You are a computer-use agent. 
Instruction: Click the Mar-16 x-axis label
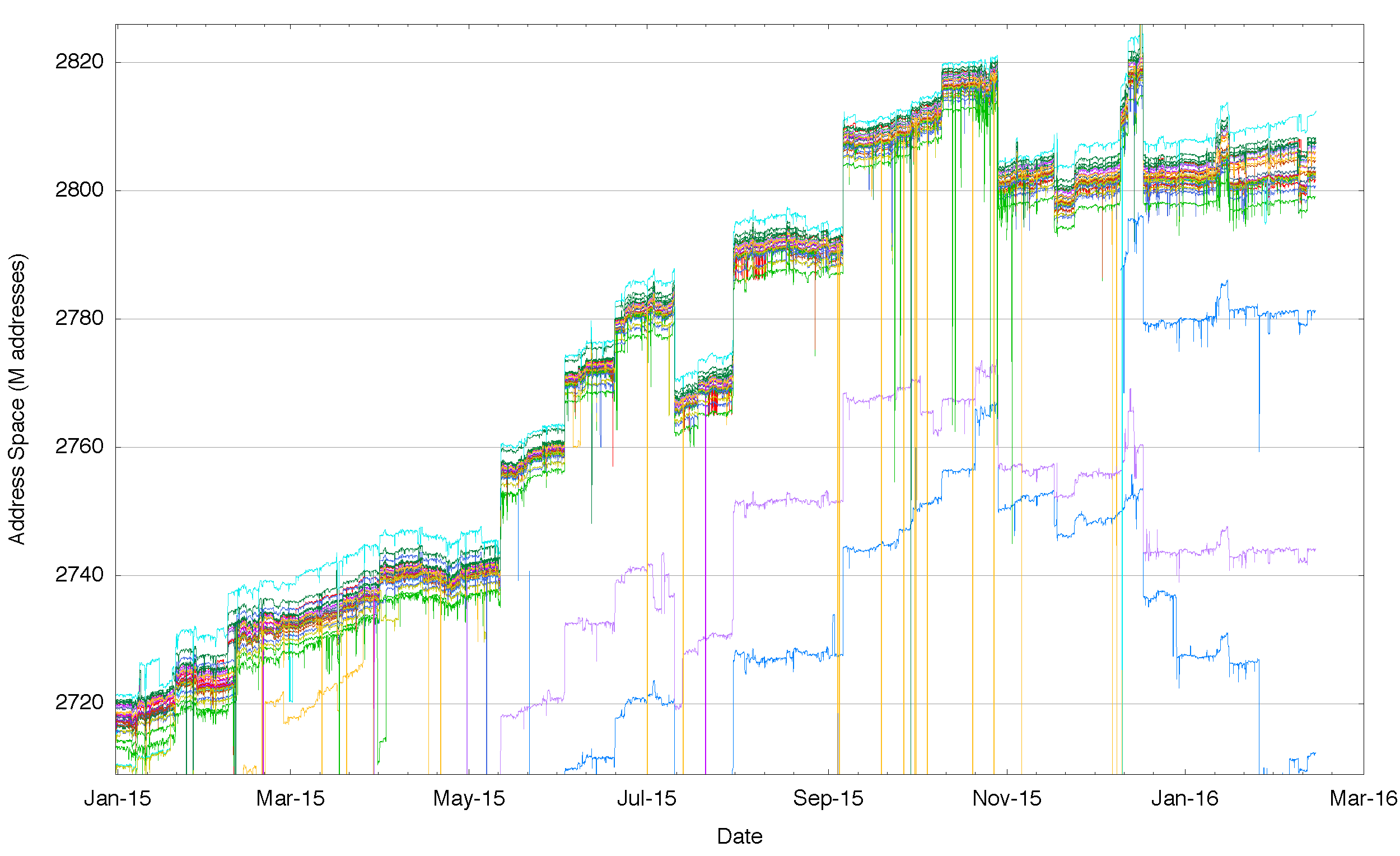(x=1362, y=799)
